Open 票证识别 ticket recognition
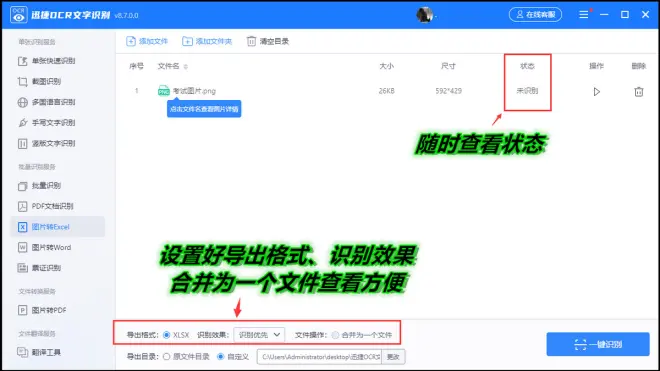The image size is (660, 371). [x=40, y=268]
